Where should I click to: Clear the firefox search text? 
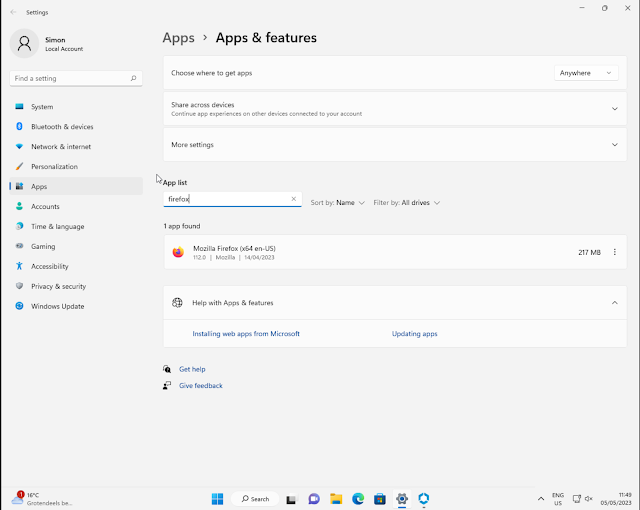pos(293,199)
